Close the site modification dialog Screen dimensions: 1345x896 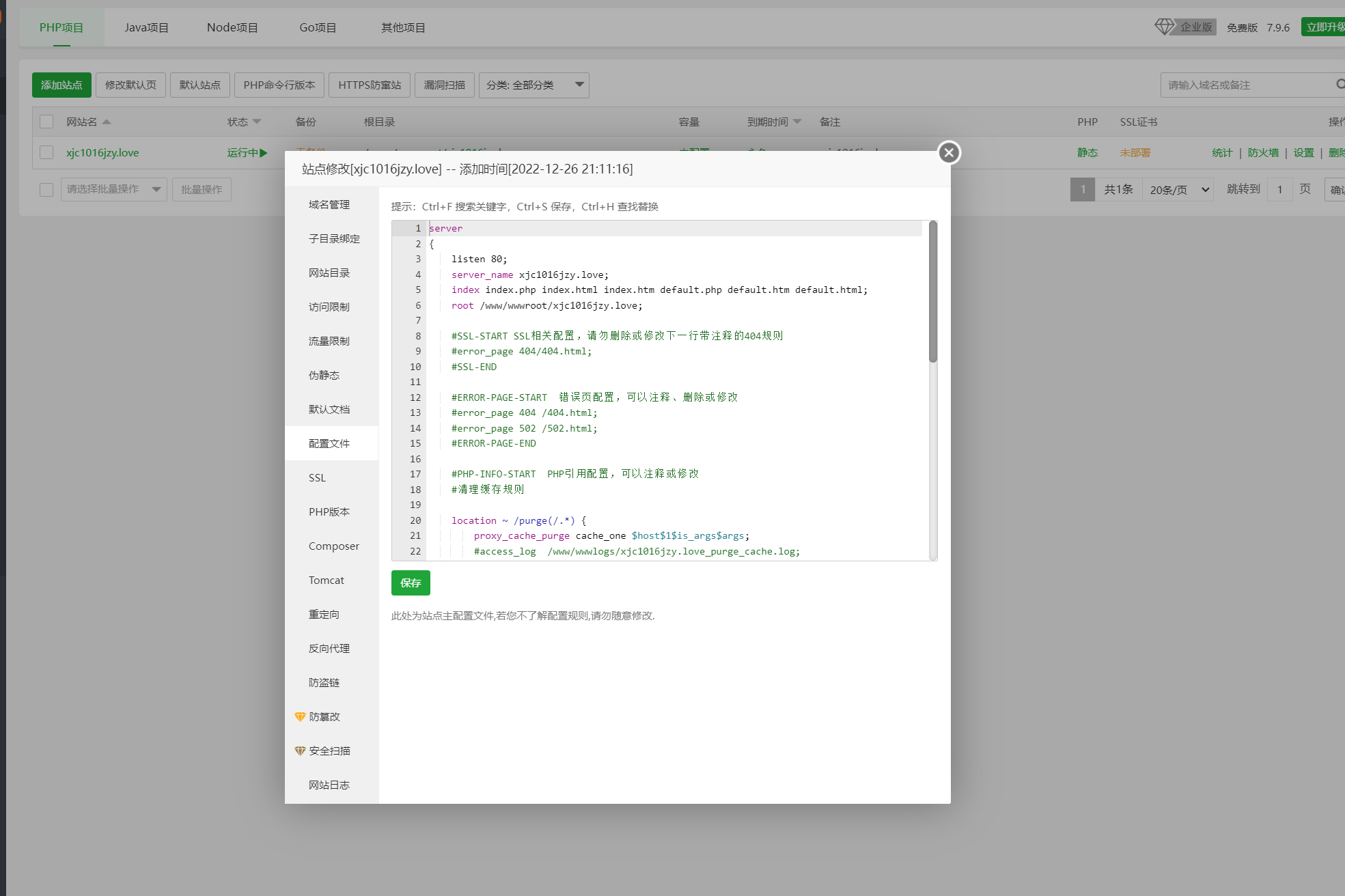(949, 152)
